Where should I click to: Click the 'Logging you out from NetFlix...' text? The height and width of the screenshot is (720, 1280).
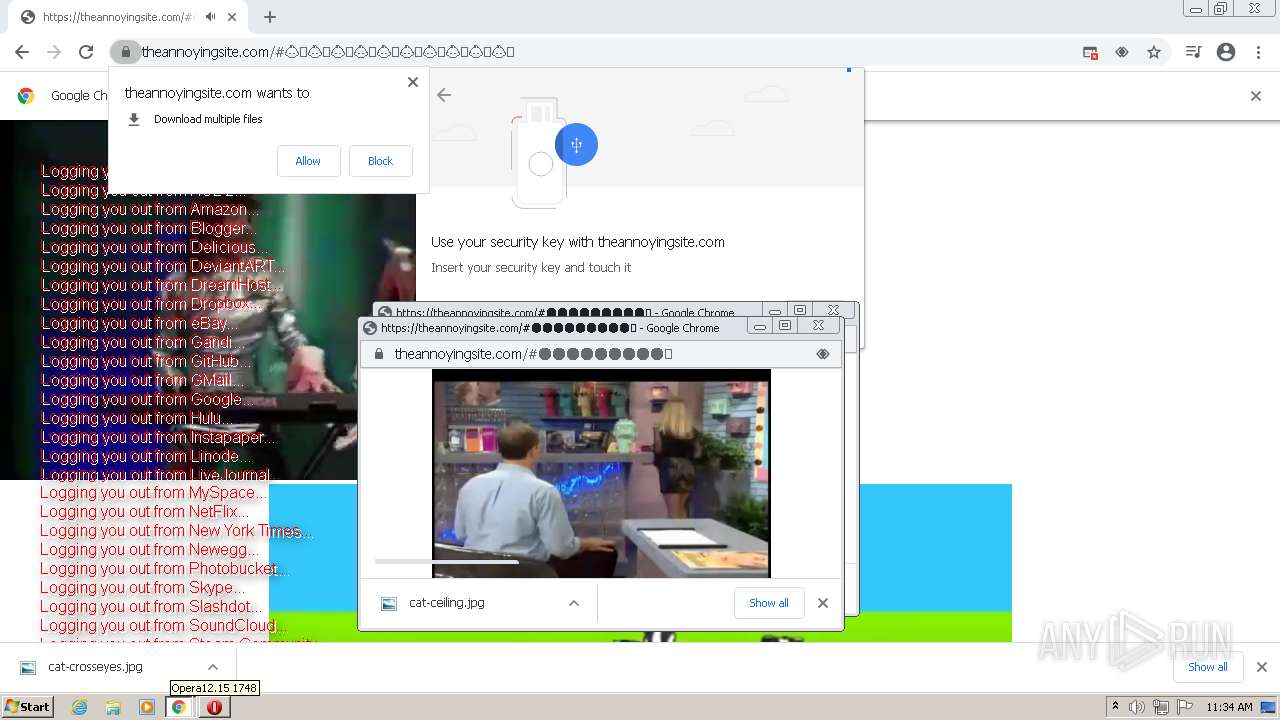point(144,512)
